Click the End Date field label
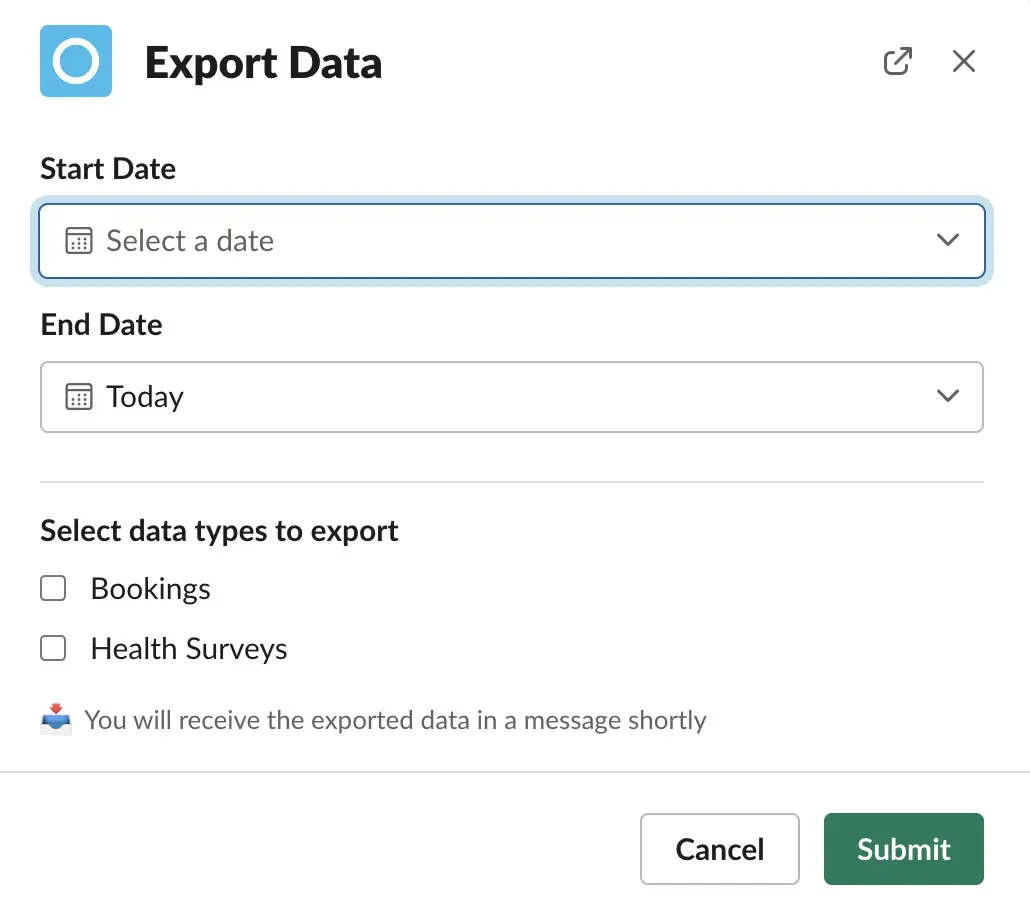 pos(102,325)
